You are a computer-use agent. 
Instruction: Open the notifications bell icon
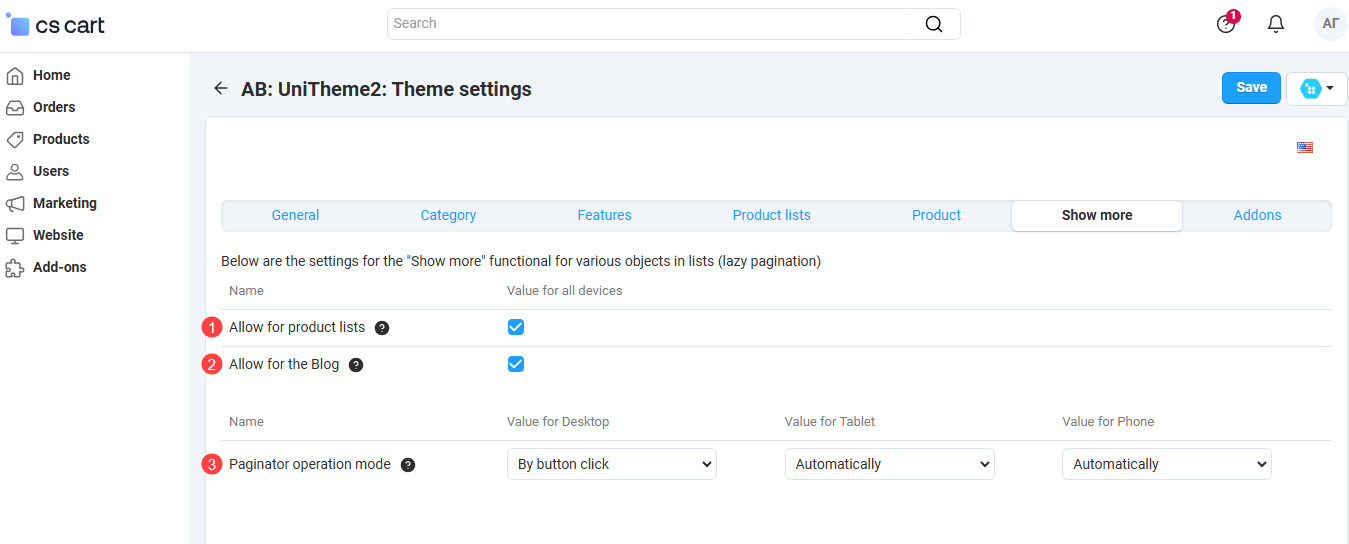[x=1275, y=24]
